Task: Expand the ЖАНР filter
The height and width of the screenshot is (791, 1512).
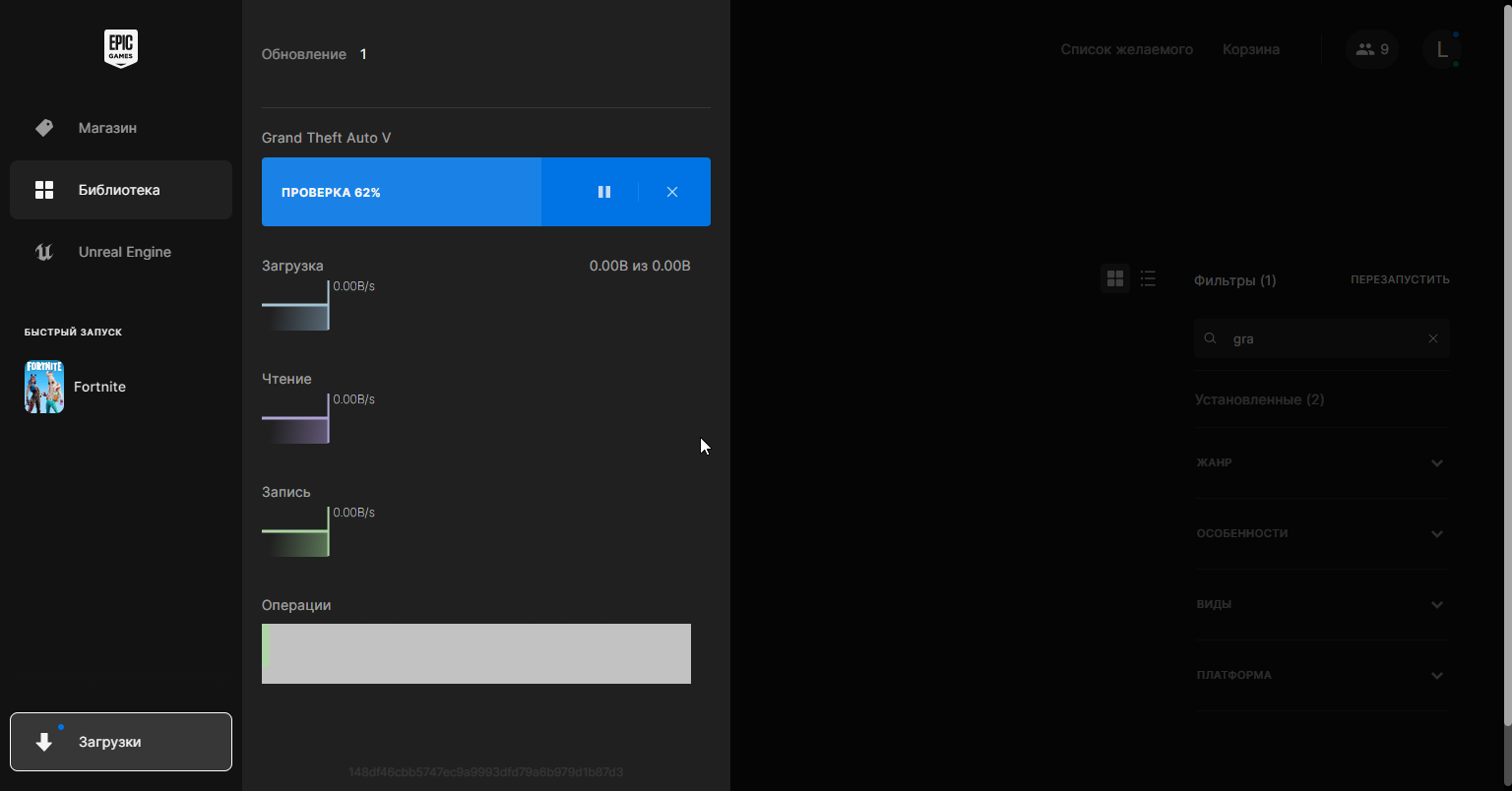Action: pos(1322,462)
